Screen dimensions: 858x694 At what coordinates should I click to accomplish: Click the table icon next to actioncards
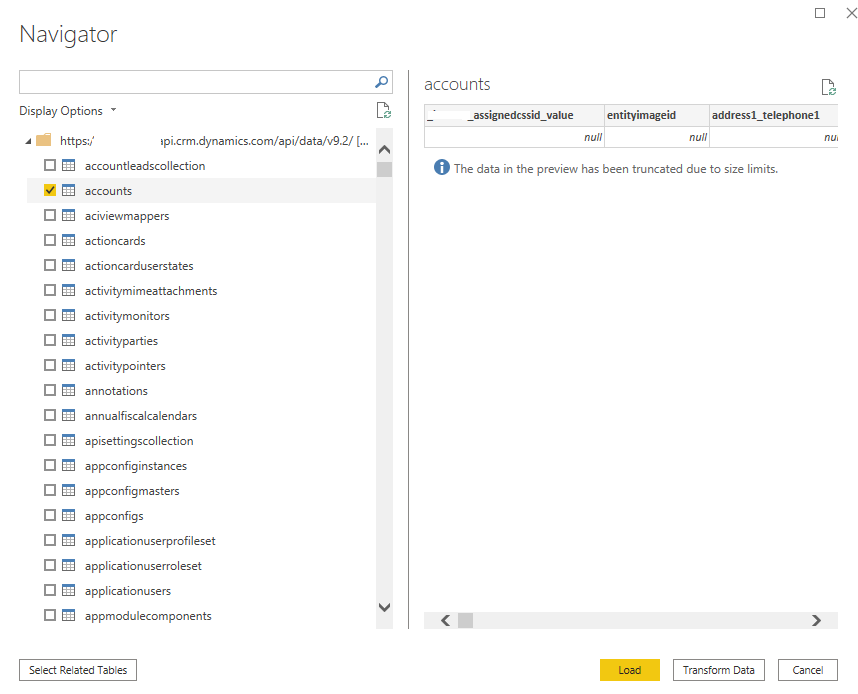pos(69,241)
